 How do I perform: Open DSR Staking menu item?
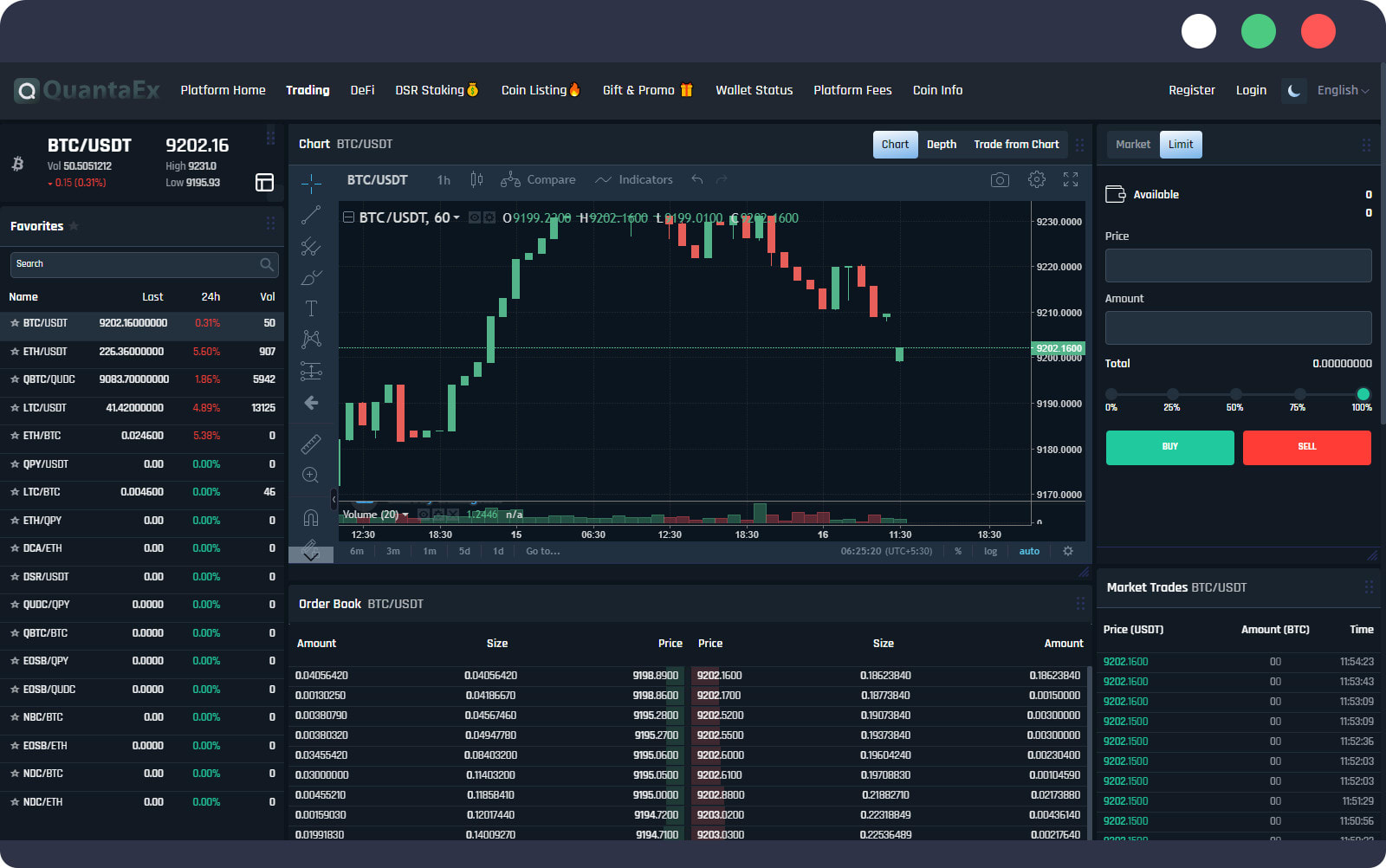point(437,90)
